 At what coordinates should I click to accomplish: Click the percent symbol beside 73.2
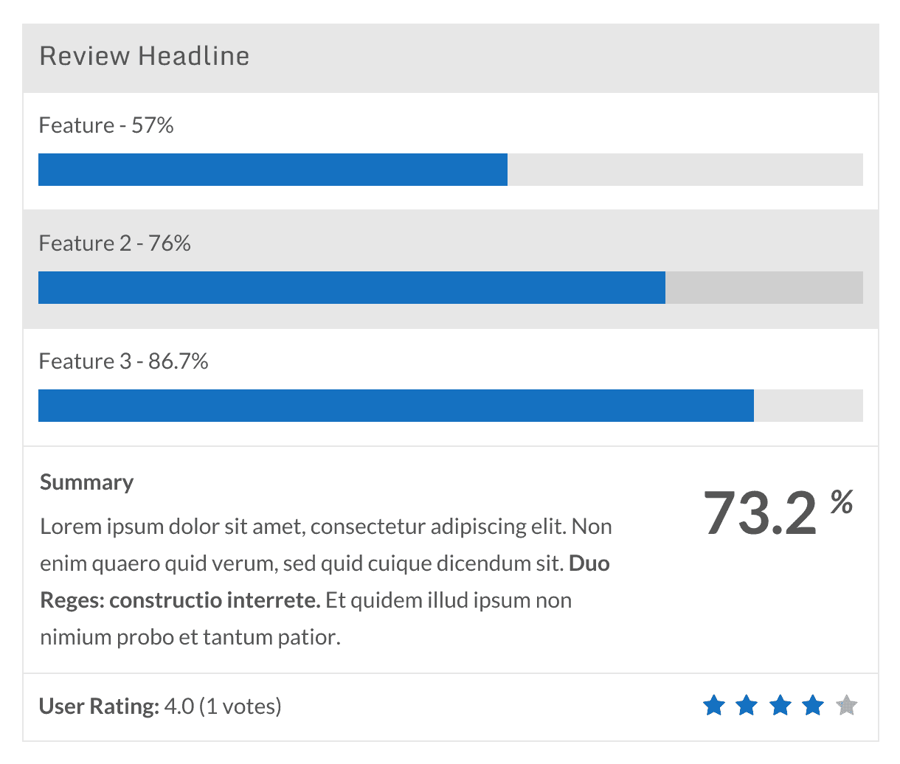pyautogui.click(x=841, y=502)
